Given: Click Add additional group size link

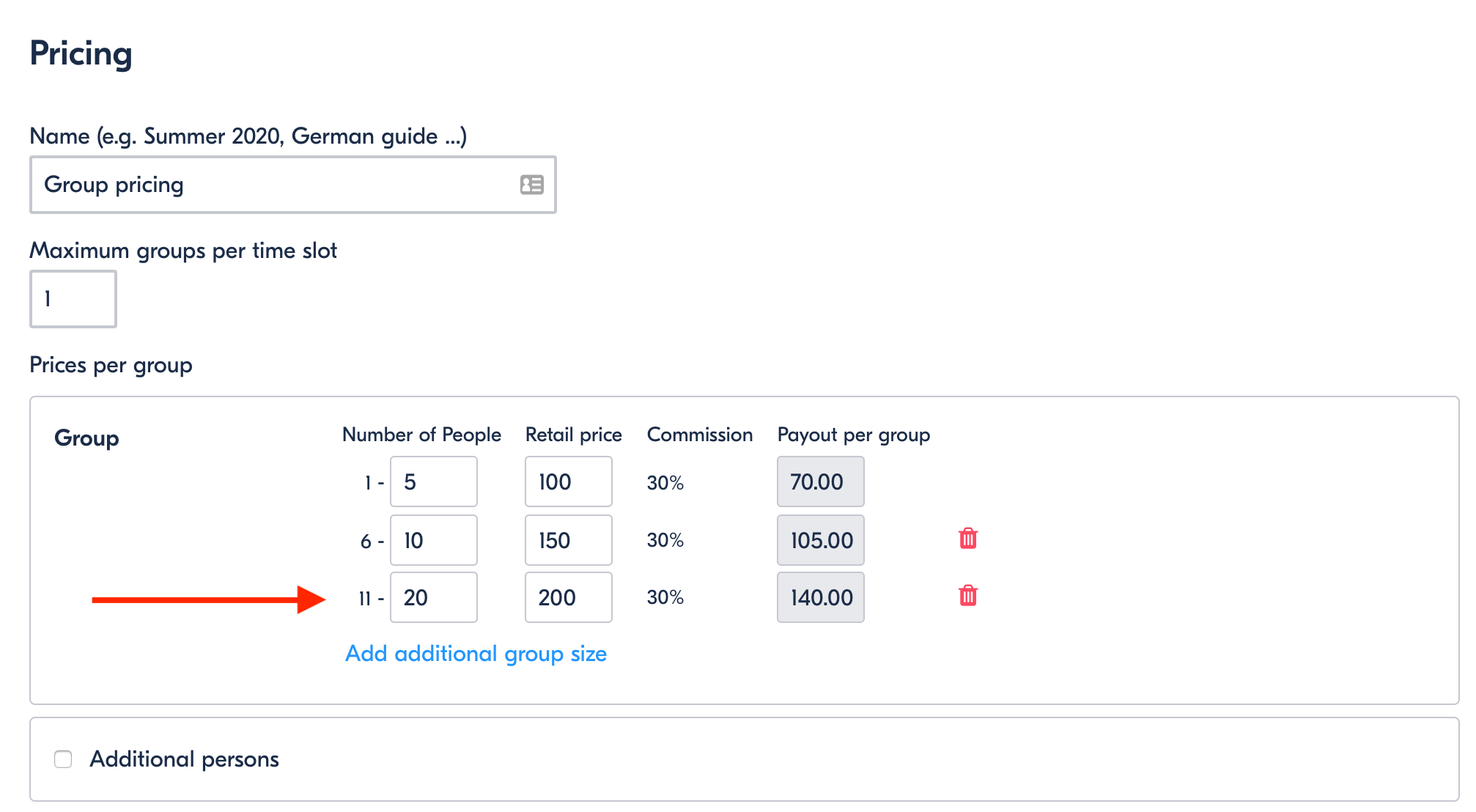Looking at the screenshot, I should [476, 654].
